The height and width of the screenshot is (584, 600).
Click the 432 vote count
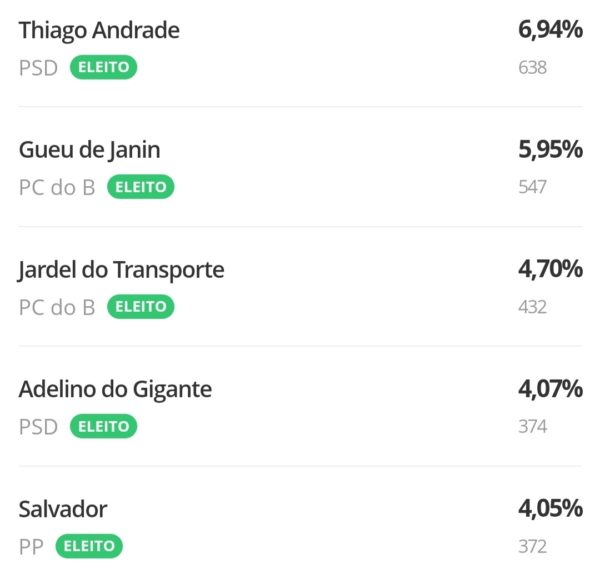[533, 307]
